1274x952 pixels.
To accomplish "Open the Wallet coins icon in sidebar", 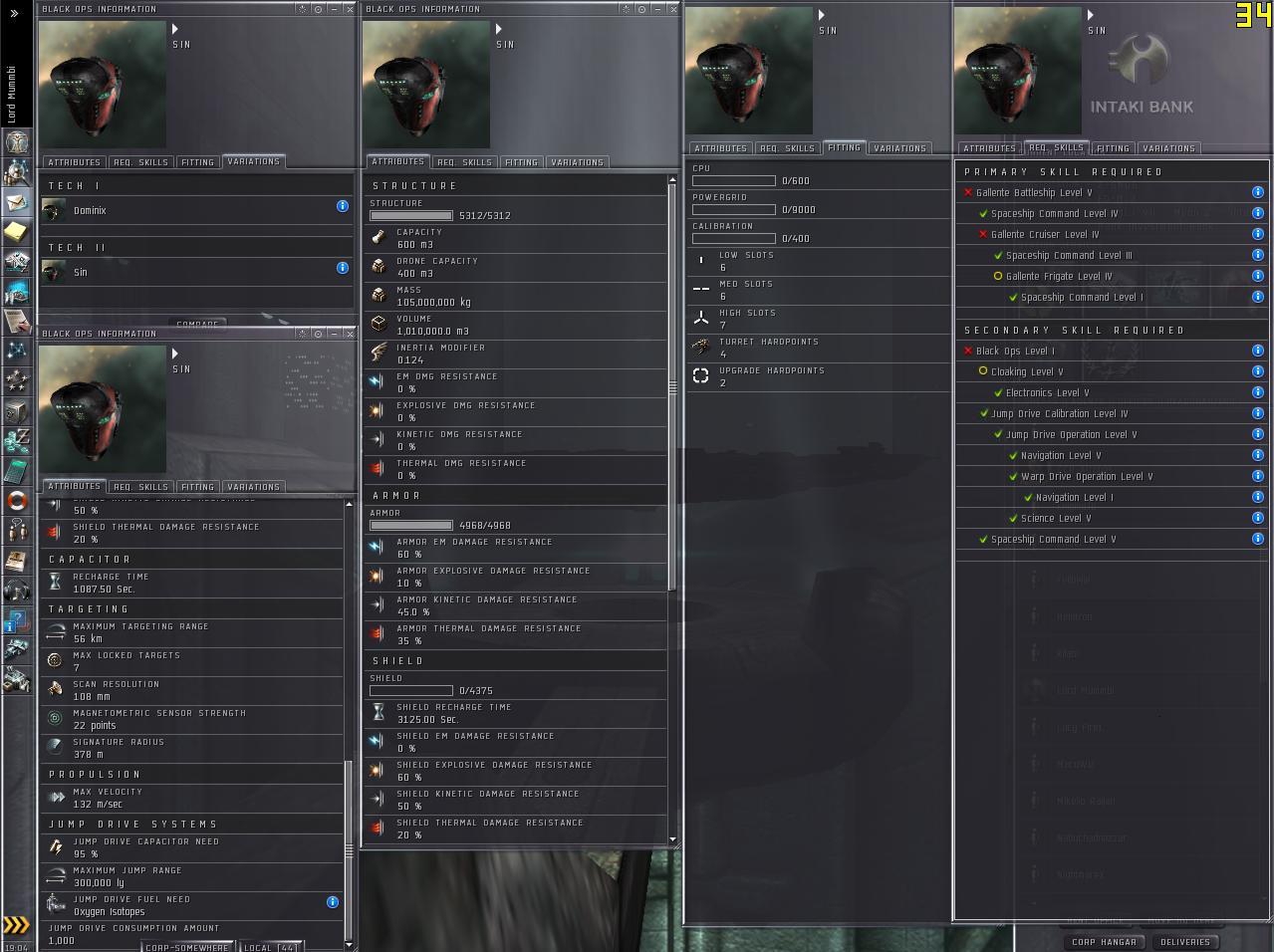I will coord(17,440).
